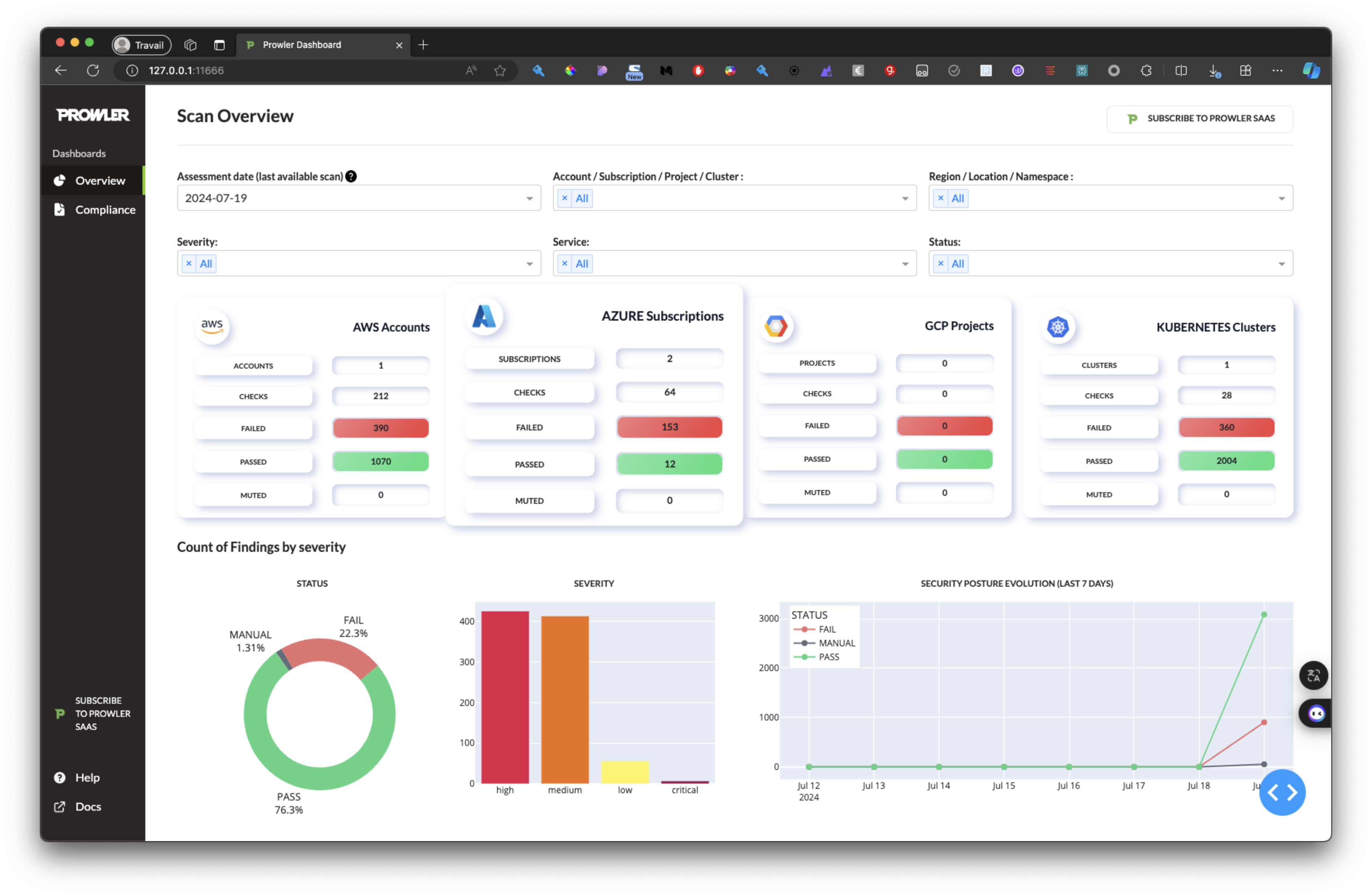Image resolution: width=1372 pixels, height=895 pixels.
Task: Reload the page with refresh icon
Action: click(x=93, y=71)
